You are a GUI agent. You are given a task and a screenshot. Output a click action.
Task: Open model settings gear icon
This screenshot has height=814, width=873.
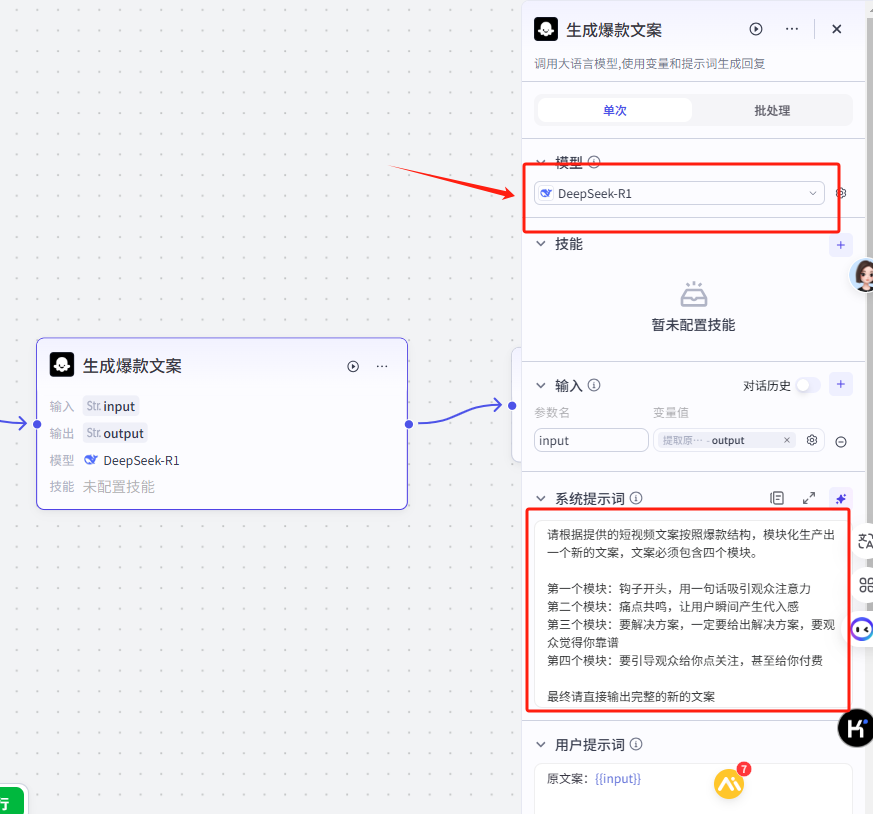(841, 193)
